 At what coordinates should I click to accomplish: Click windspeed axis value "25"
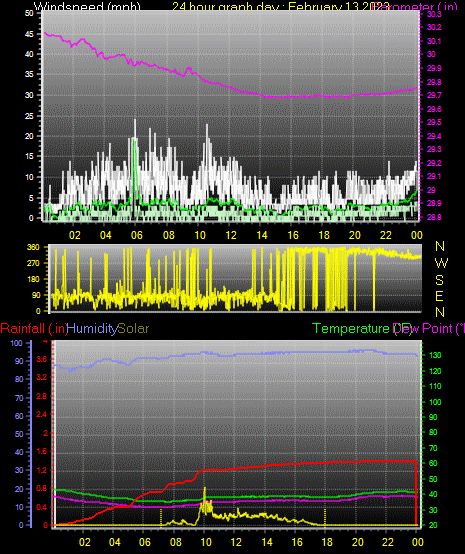29,116
